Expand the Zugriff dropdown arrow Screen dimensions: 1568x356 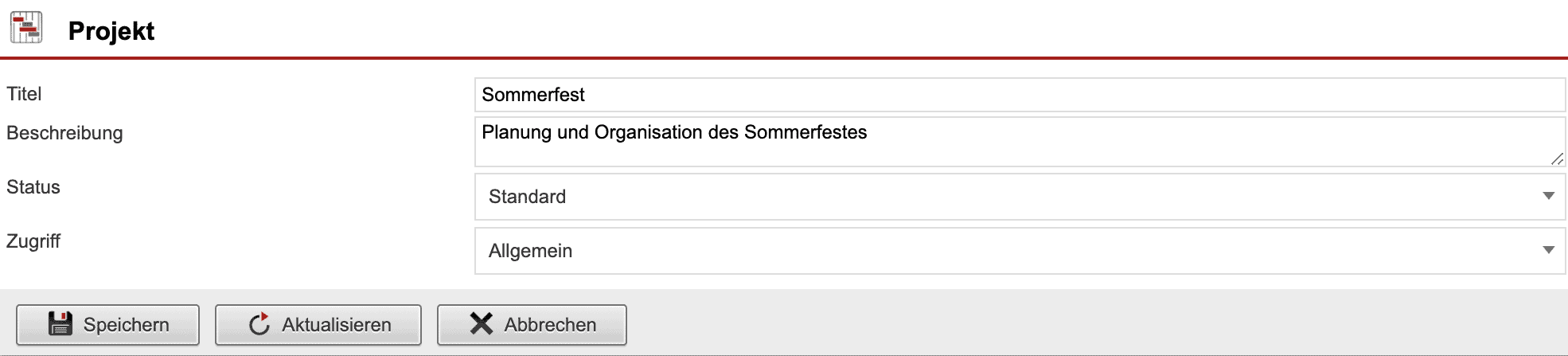pyautogui.click(x=1548, y=250)
